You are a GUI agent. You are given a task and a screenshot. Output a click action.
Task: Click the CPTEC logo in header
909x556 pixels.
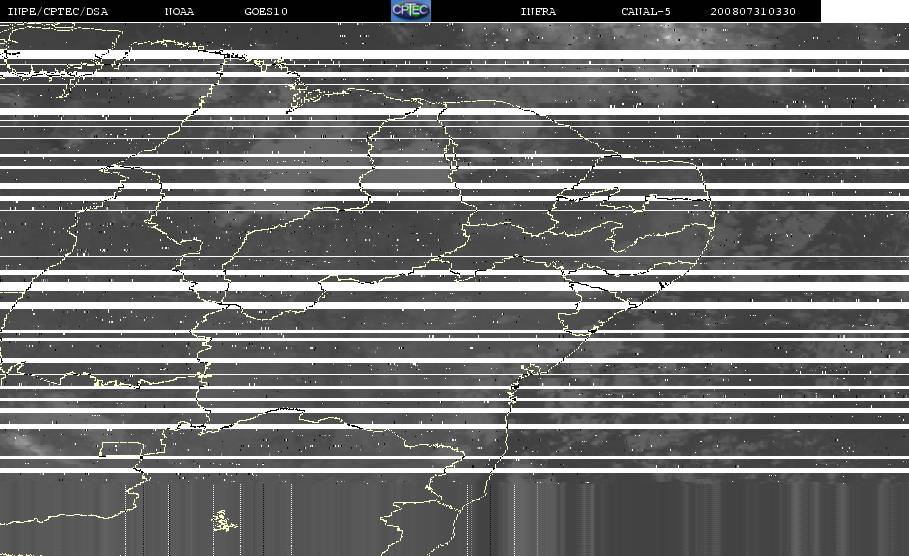[x=410, y=10]
